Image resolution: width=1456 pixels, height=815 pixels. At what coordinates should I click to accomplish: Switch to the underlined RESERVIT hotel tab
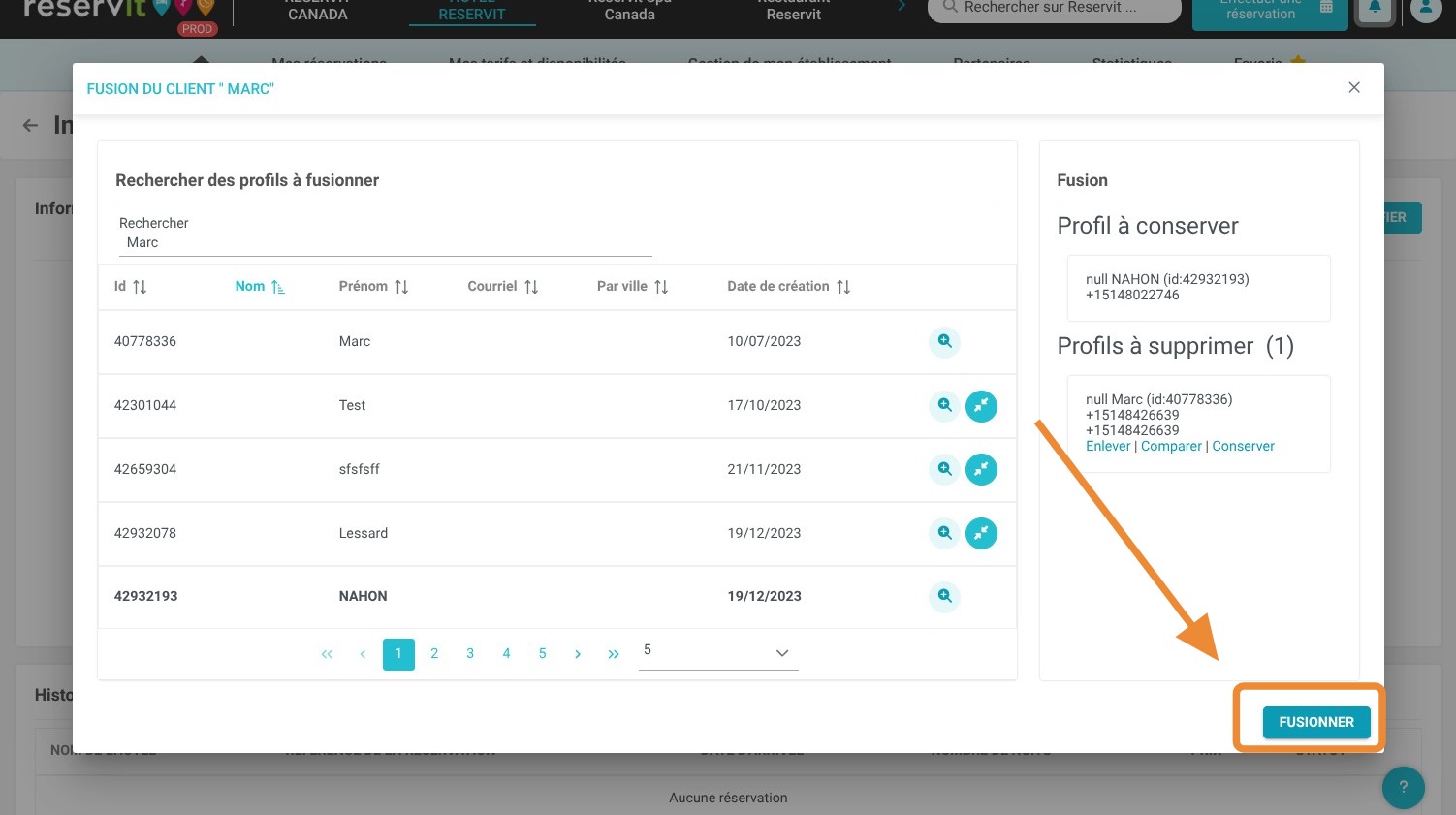tap(472, 11)
